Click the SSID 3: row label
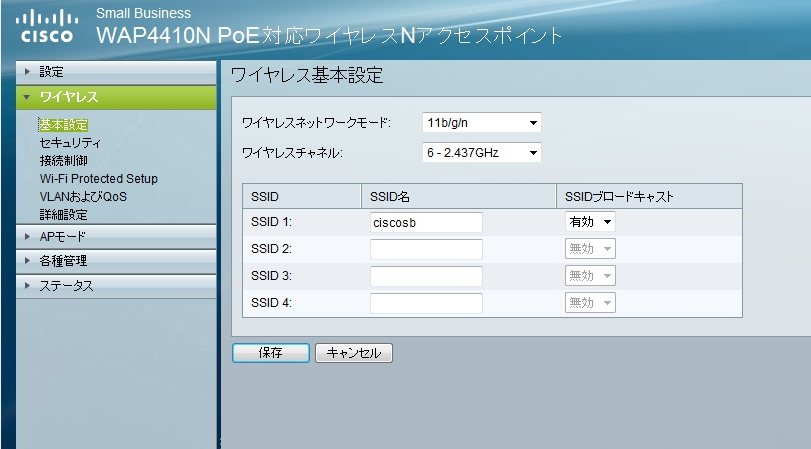 click(x=272, y=276)
